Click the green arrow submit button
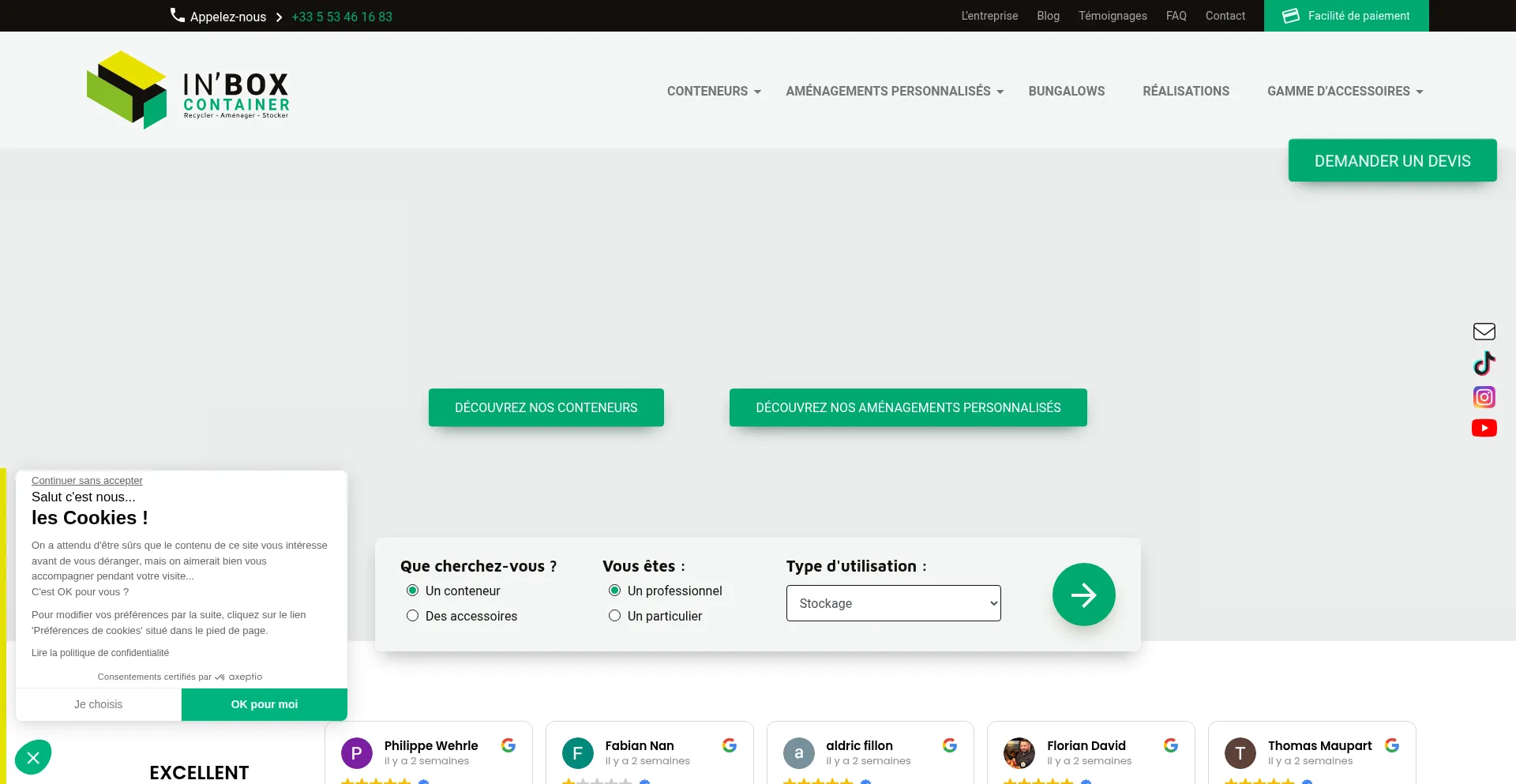This screenshot has width=1516, height=784. tap(1083, 595)
